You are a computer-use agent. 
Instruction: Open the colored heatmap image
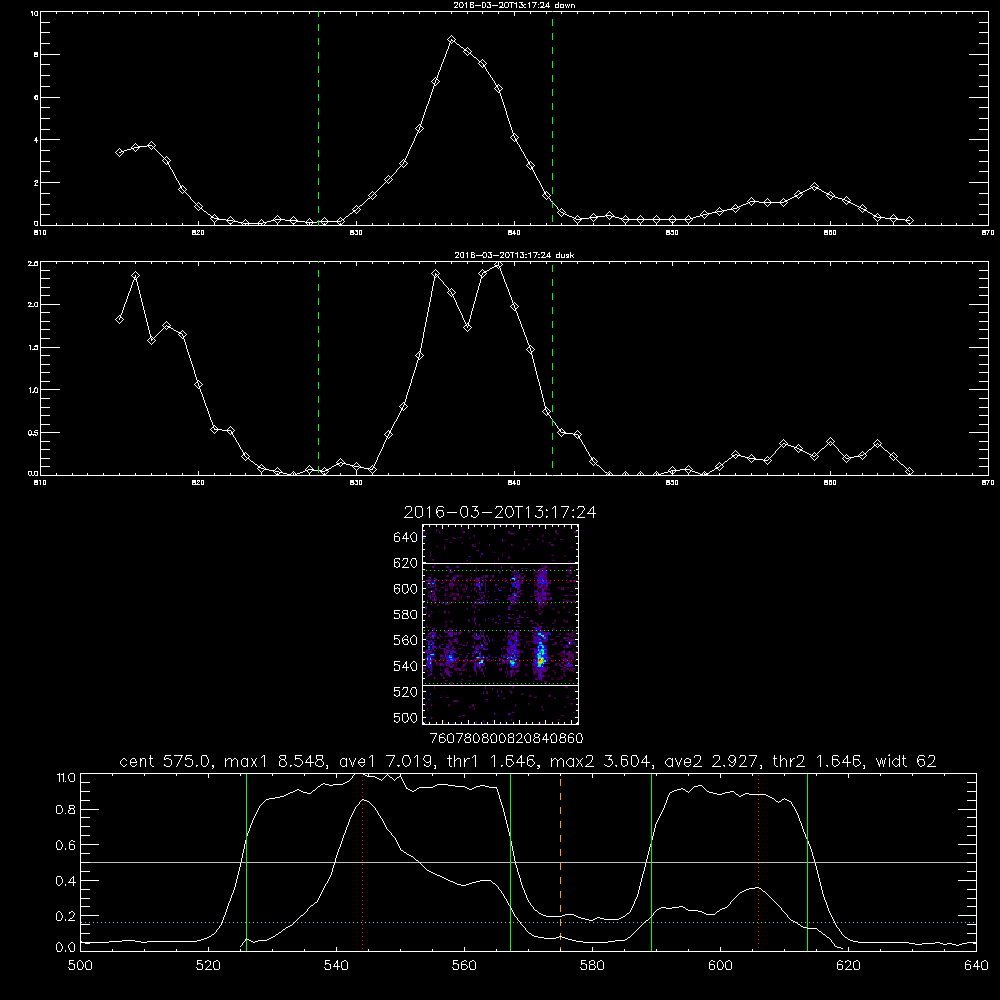(x=501, y=624)
